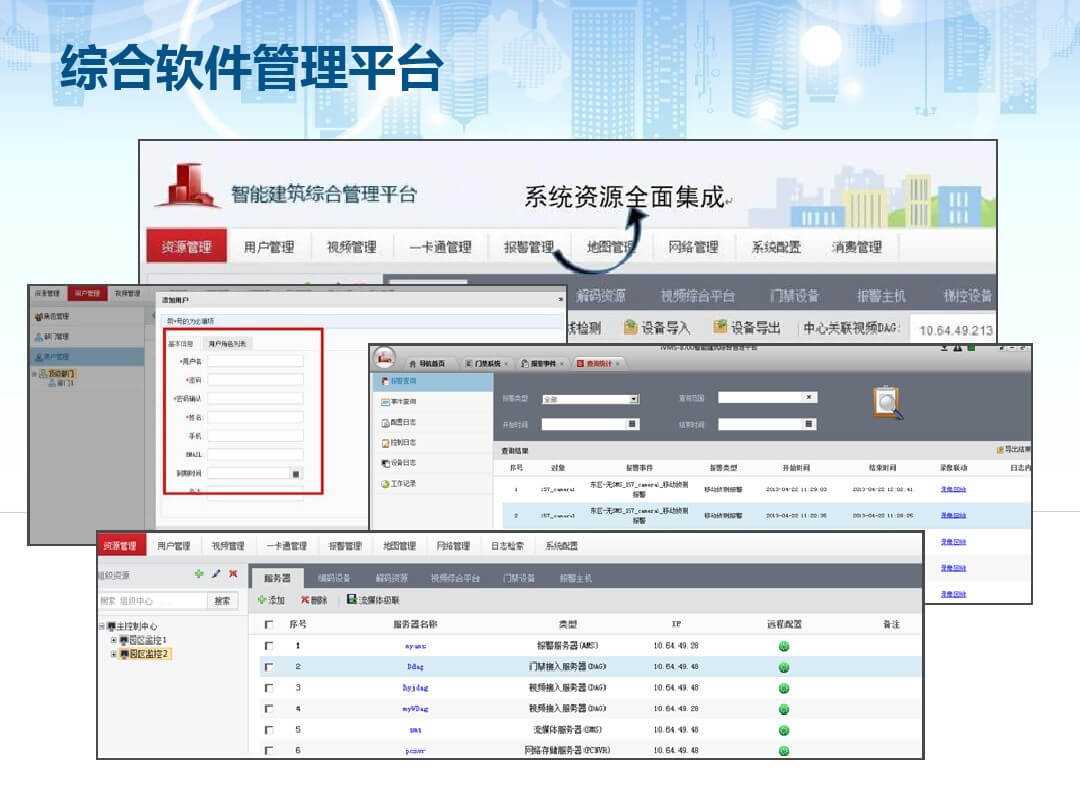Open the Dyjdag server name link
Viewport: 1080px width, 810px height.
tap(415, 687)
